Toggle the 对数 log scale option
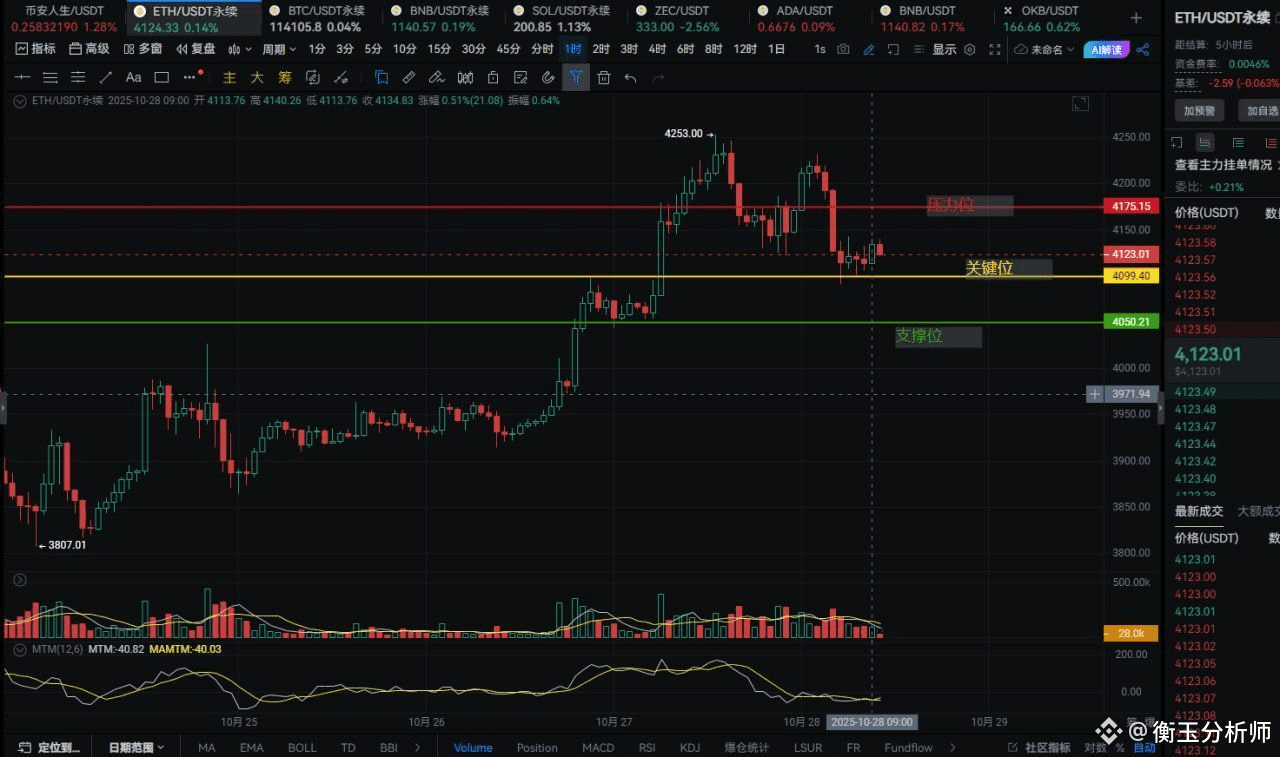1280x757 pixels. (x=1095, y=747)
